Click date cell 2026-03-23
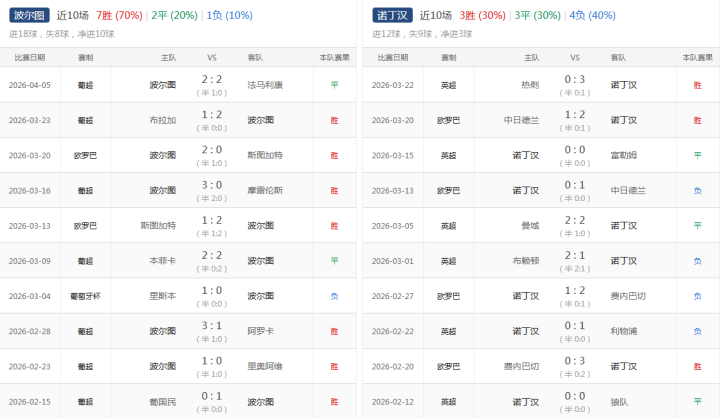The width and height of the screenshot is (720, 419). click(30, 120)
